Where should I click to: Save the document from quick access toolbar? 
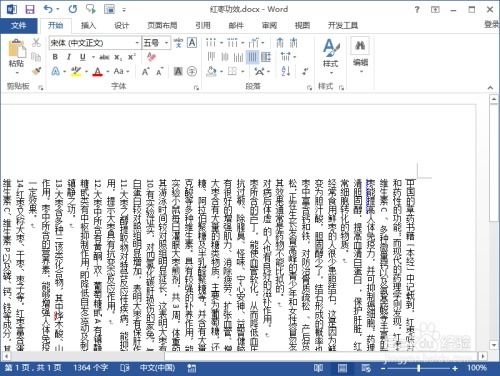(x=30, y=9)
